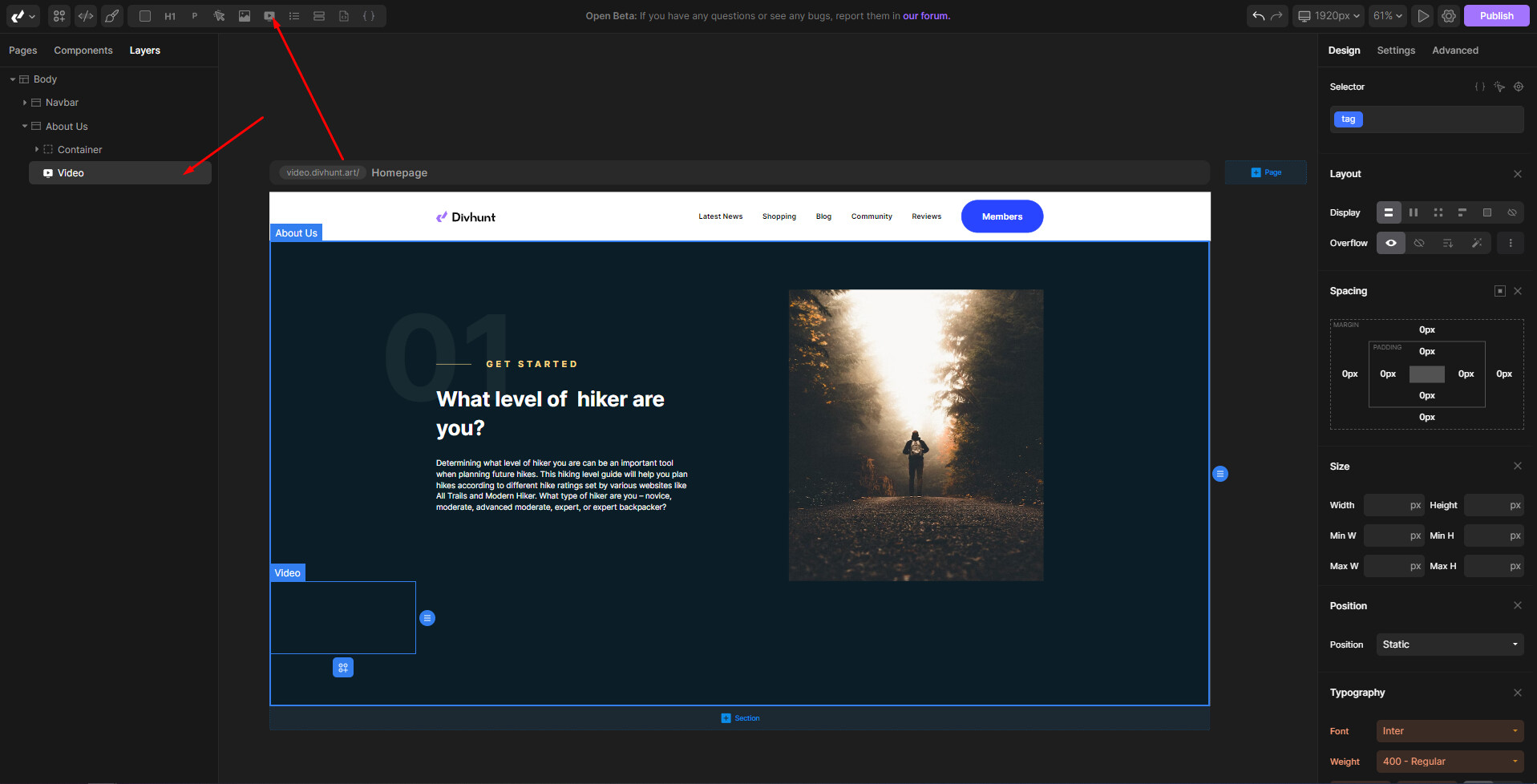The image size is (1537, 784).
Task: Insert an image element from toolbar
Action: 245,16
